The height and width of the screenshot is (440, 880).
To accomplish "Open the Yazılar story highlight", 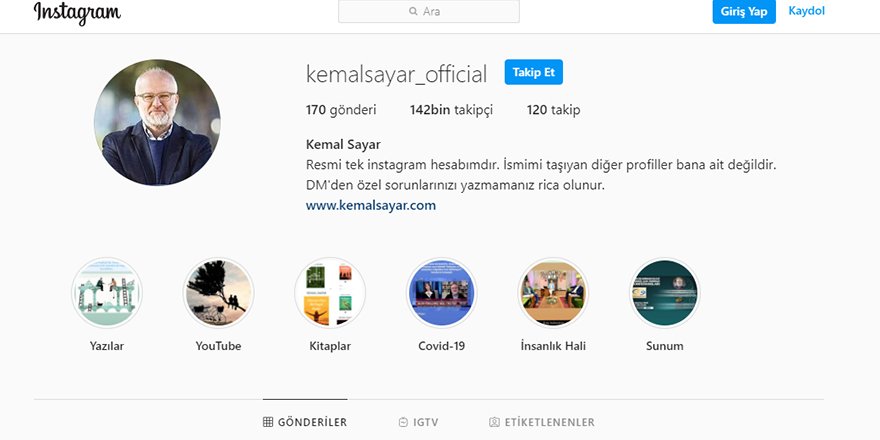I will pyautogui.click(x=107, y=293).
